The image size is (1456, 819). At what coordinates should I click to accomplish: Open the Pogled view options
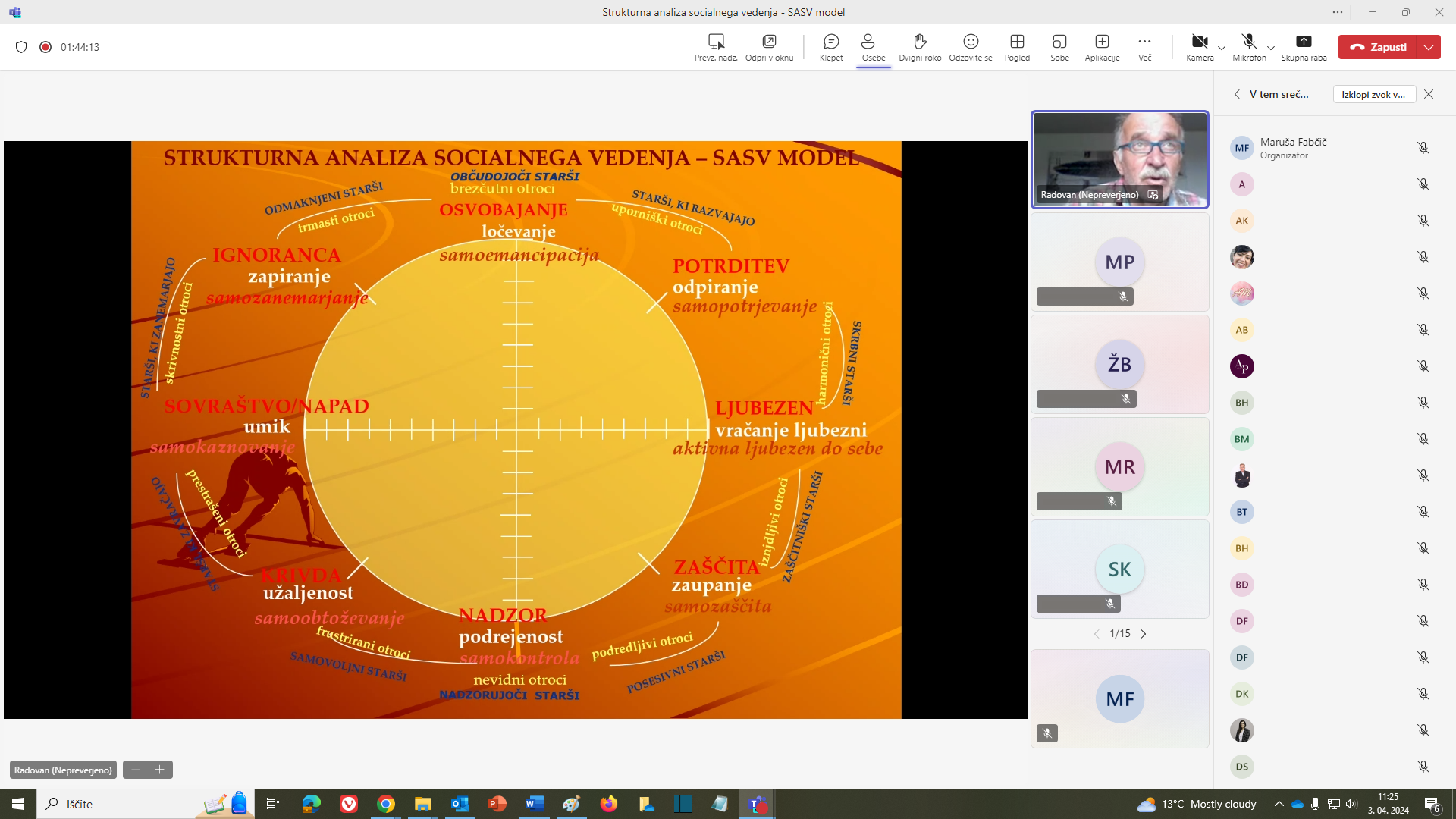pos(1017,46)
